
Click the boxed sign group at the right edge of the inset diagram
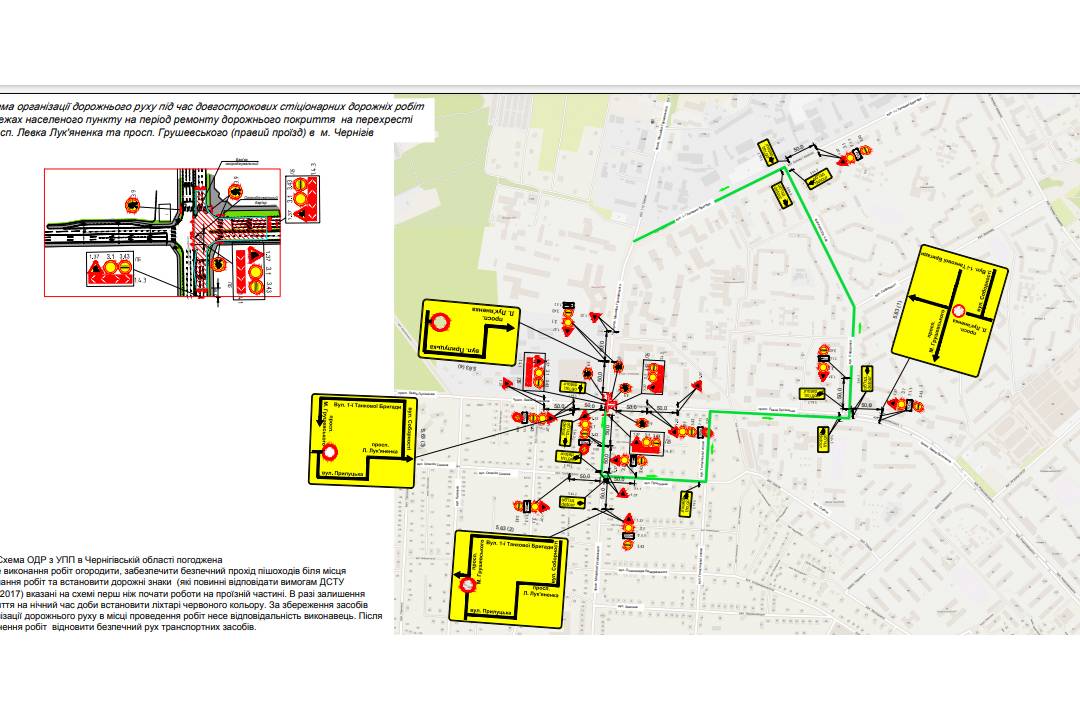coord(302,198)
